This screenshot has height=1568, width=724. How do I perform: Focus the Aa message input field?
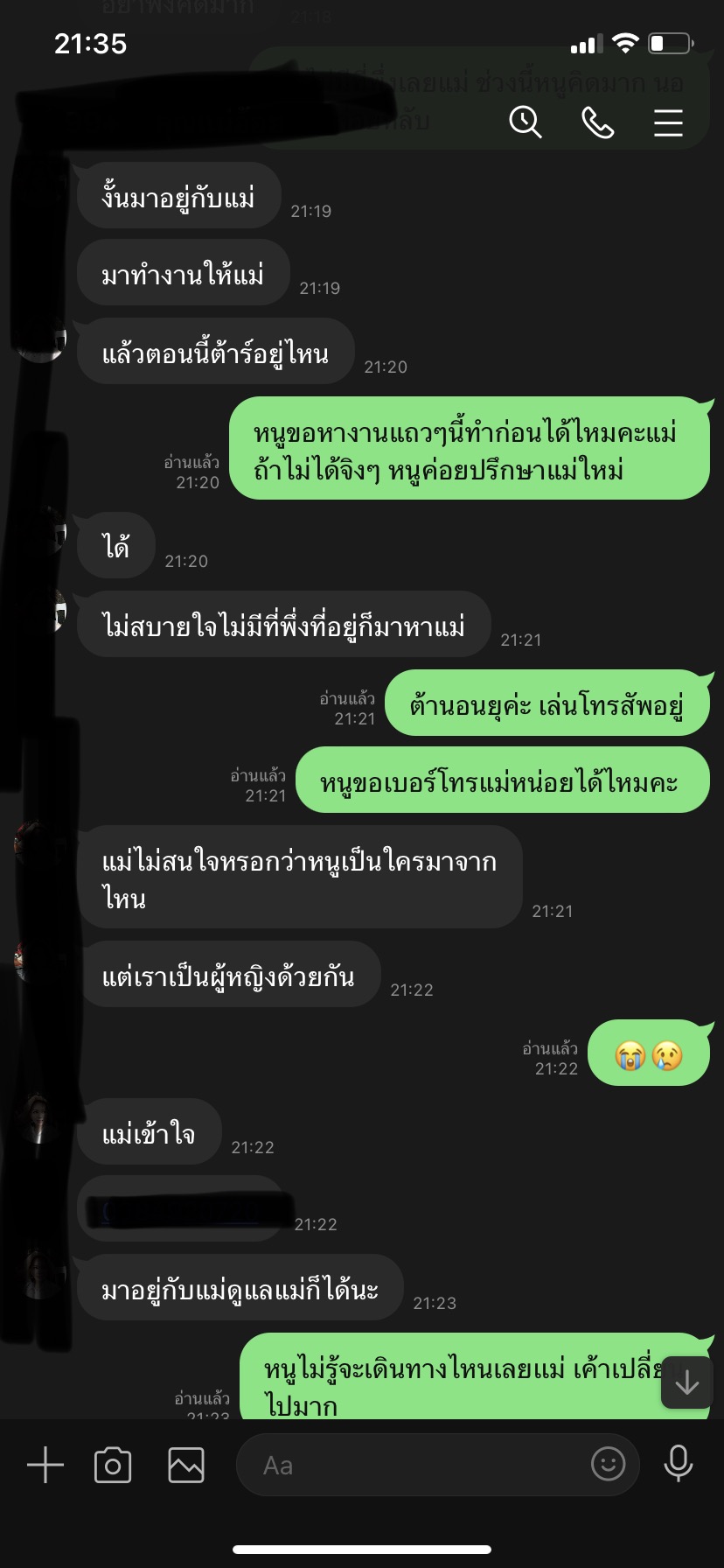click(x=437, y=1465)
